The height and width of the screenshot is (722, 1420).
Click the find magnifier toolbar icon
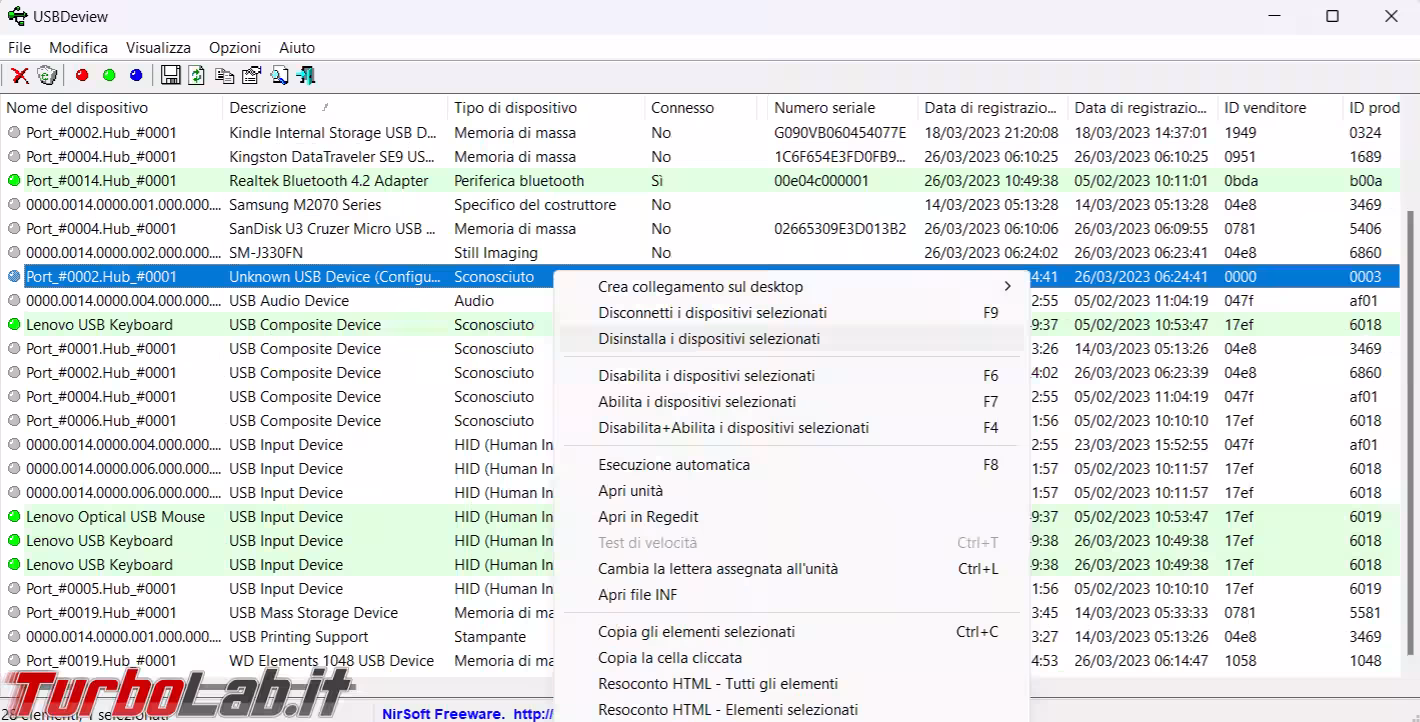pos(279,75)
